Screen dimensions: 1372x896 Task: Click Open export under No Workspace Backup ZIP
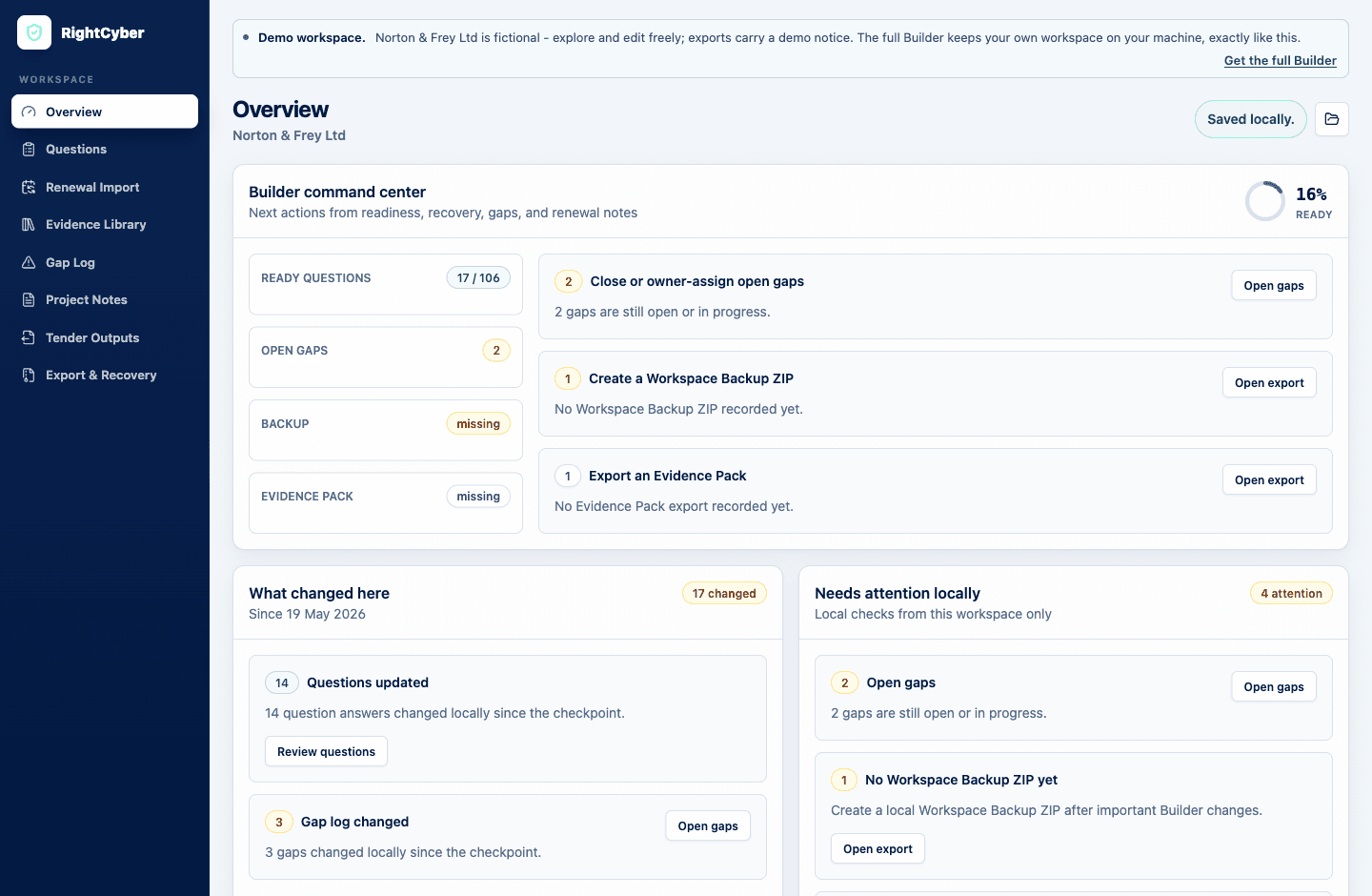click(878, 849)
